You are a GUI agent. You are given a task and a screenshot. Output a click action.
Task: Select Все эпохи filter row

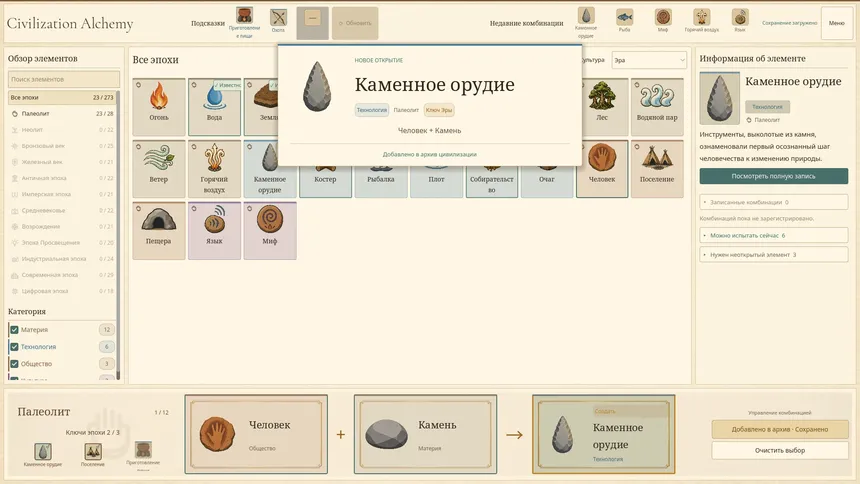point(62,97)
